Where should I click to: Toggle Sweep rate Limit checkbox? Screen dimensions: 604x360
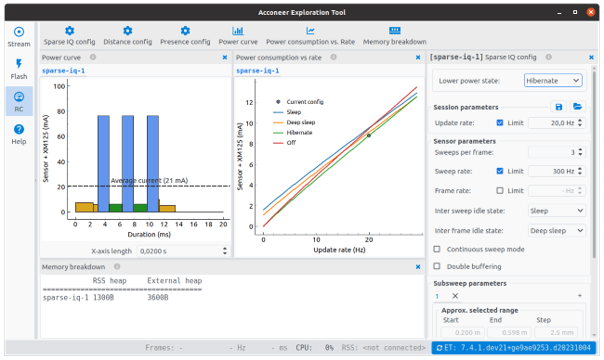pyautogui.click(x=500, y=171)
